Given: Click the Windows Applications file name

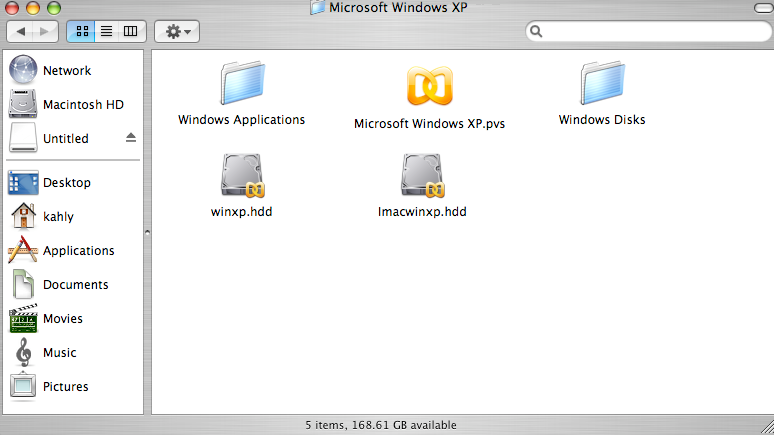Looking at the screenshot, I should tap(241, 120).
